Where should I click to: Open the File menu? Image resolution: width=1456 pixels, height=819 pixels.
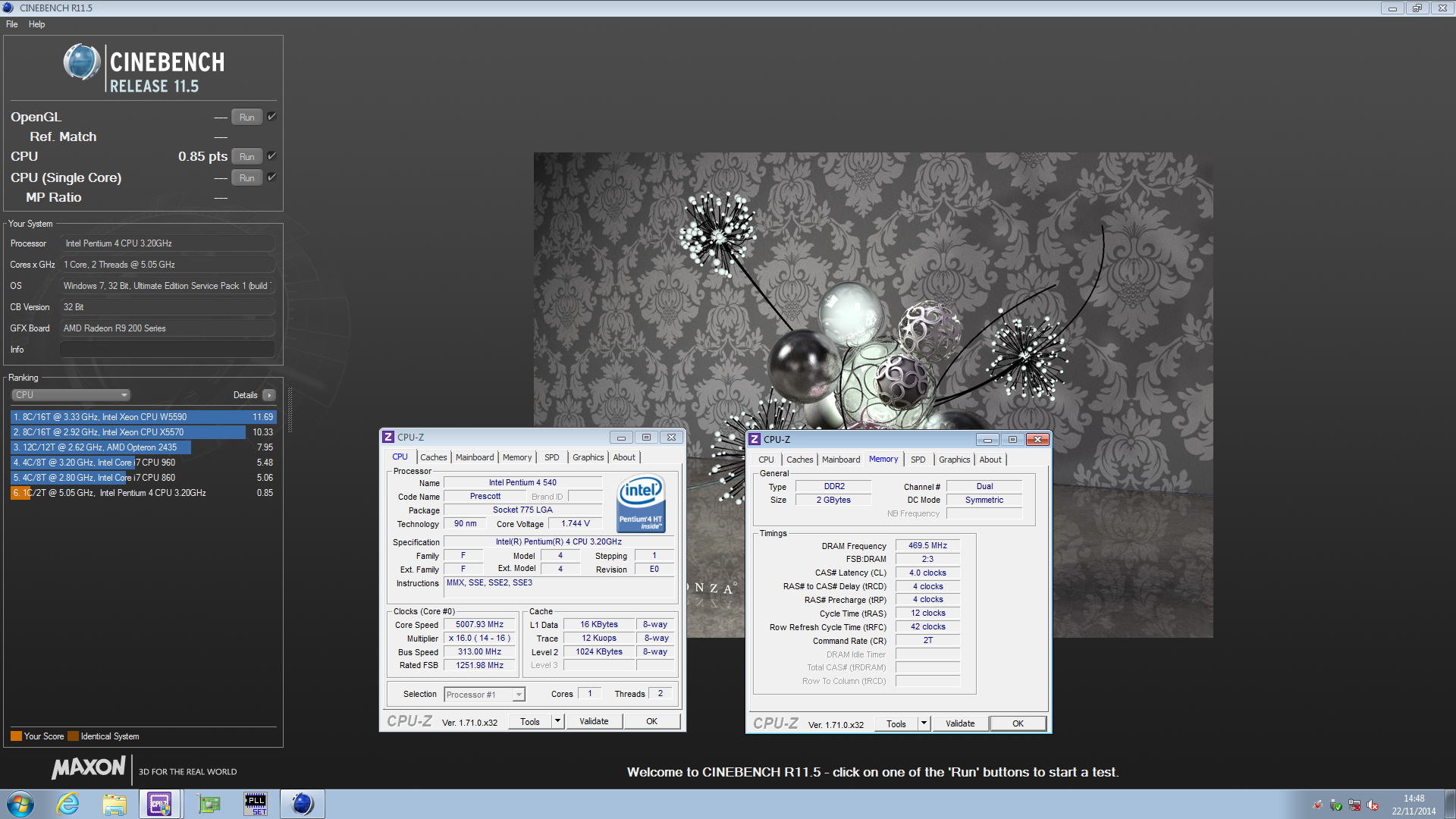(x=12, y=24)
